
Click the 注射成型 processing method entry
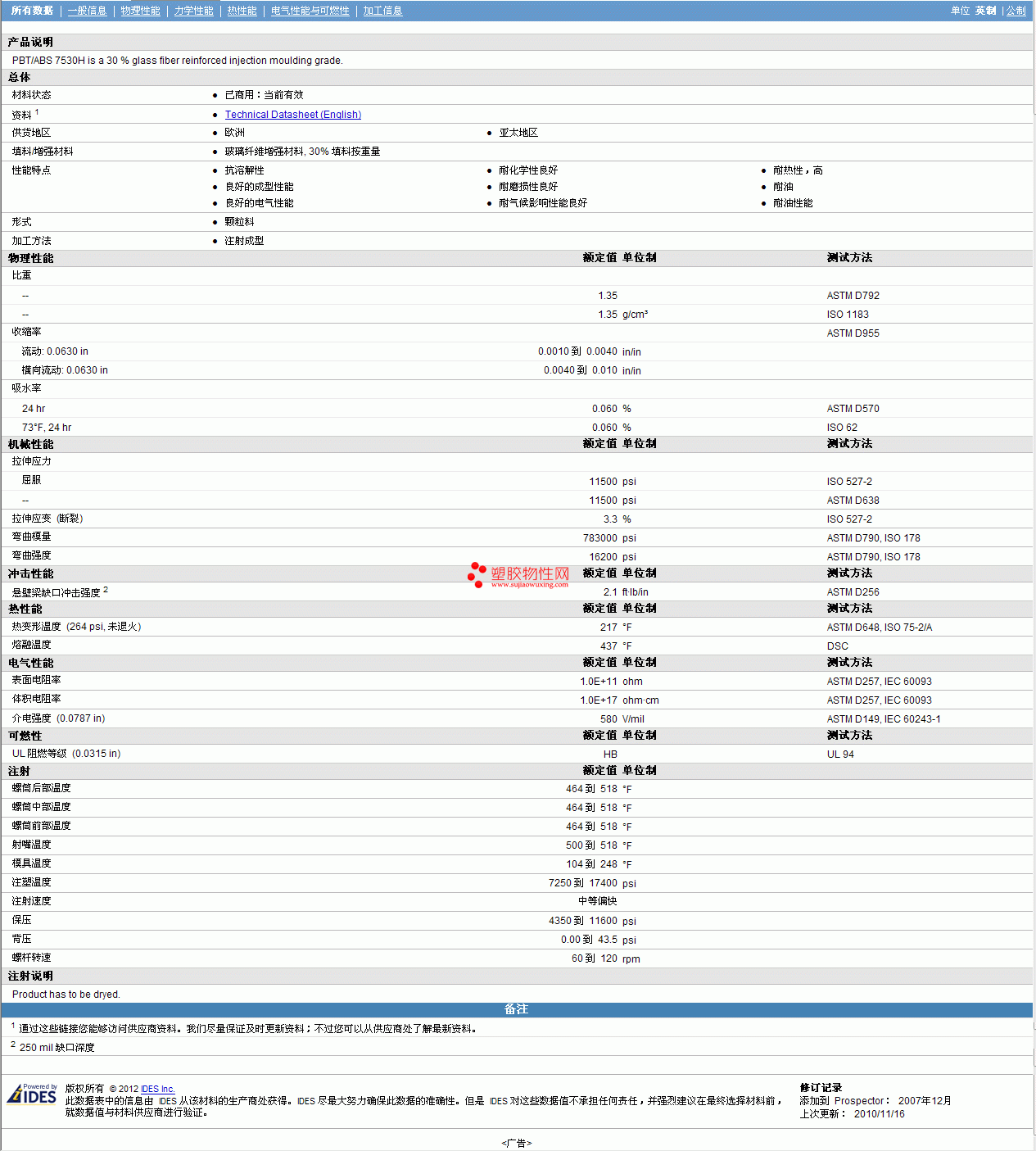click(x=245, y=241)
